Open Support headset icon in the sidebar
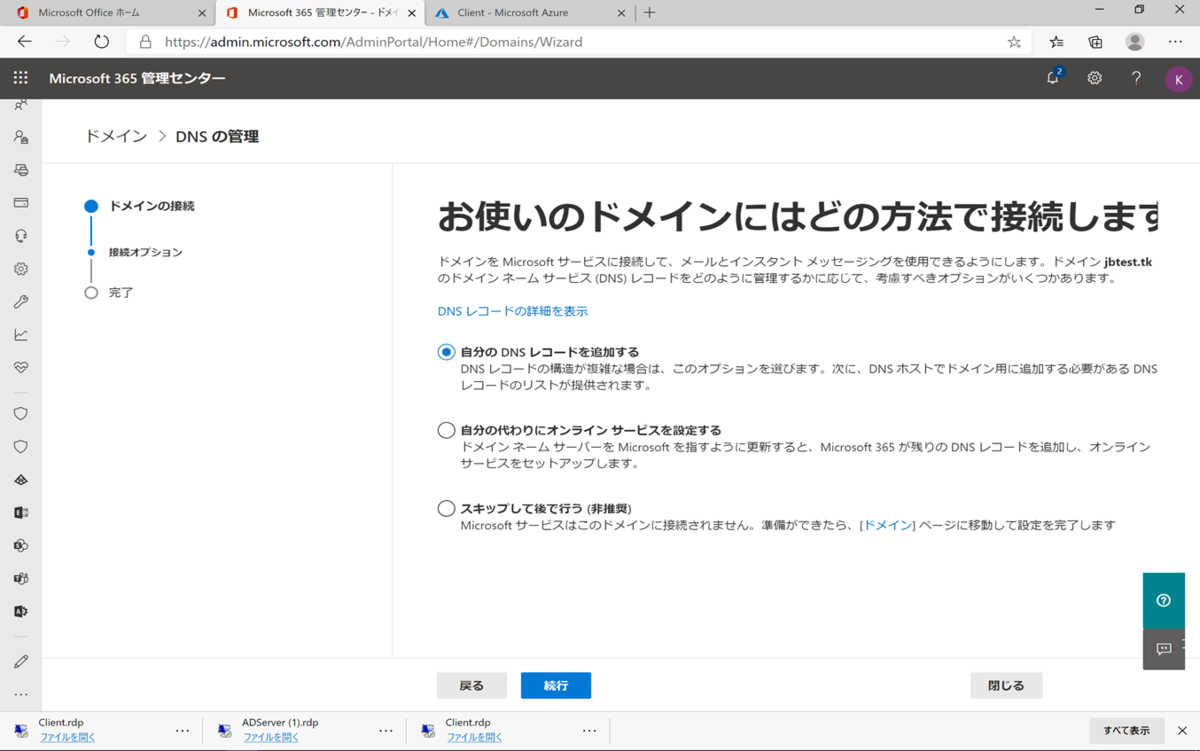The width and height of the screenshot is (1200, 751). pos(21,236)
